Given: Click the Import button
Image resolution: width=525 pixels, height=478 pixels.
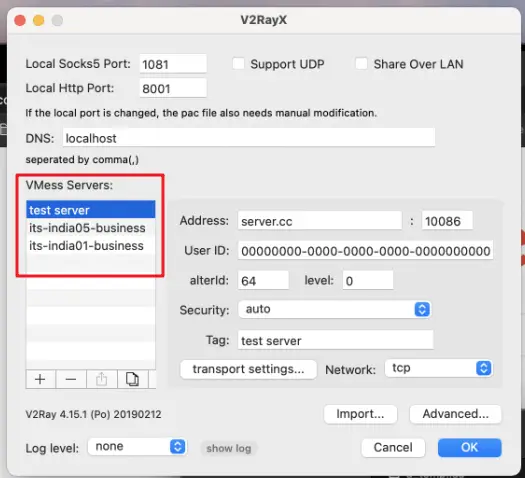Looking at the screenshot, I should [360, 414].
